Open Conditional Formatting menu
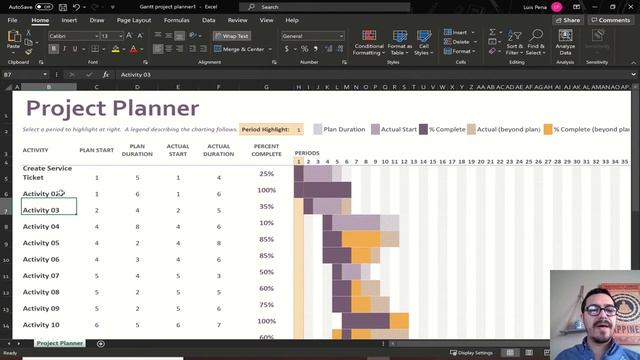Image resolution: width=640 pixels, height=360 pixels. coord(369,42)
